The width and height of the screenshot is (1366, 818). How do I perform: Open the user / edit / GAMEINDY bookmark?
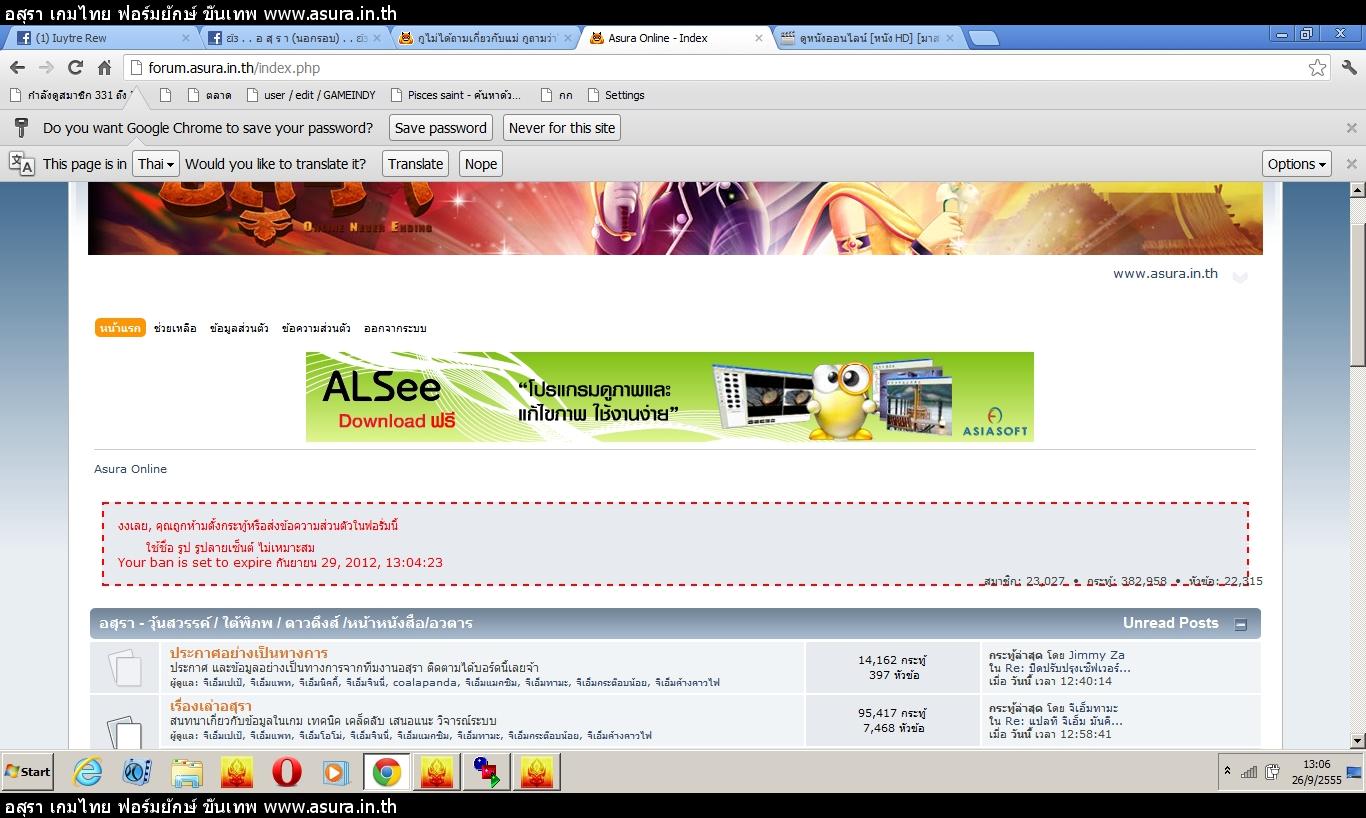pyautogui.click(x=310, y=95)
